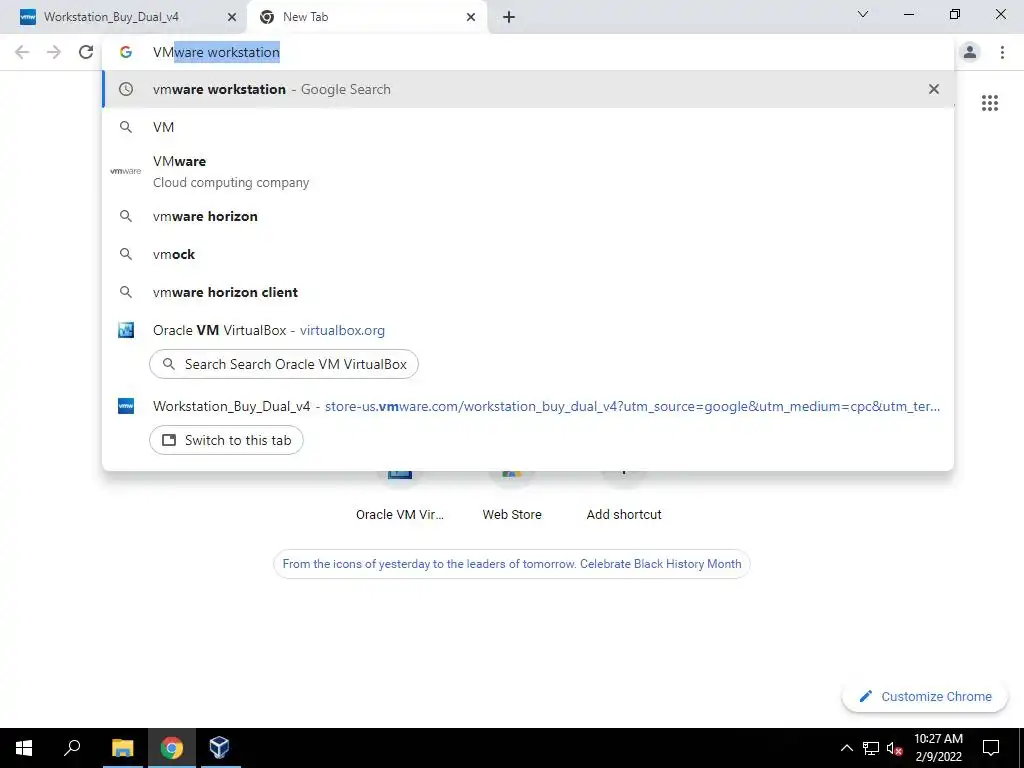Close the Workstation_Buy_Dual_v4 tab
This screenshot has height=768, width=1024.
[x=232, y=17]
